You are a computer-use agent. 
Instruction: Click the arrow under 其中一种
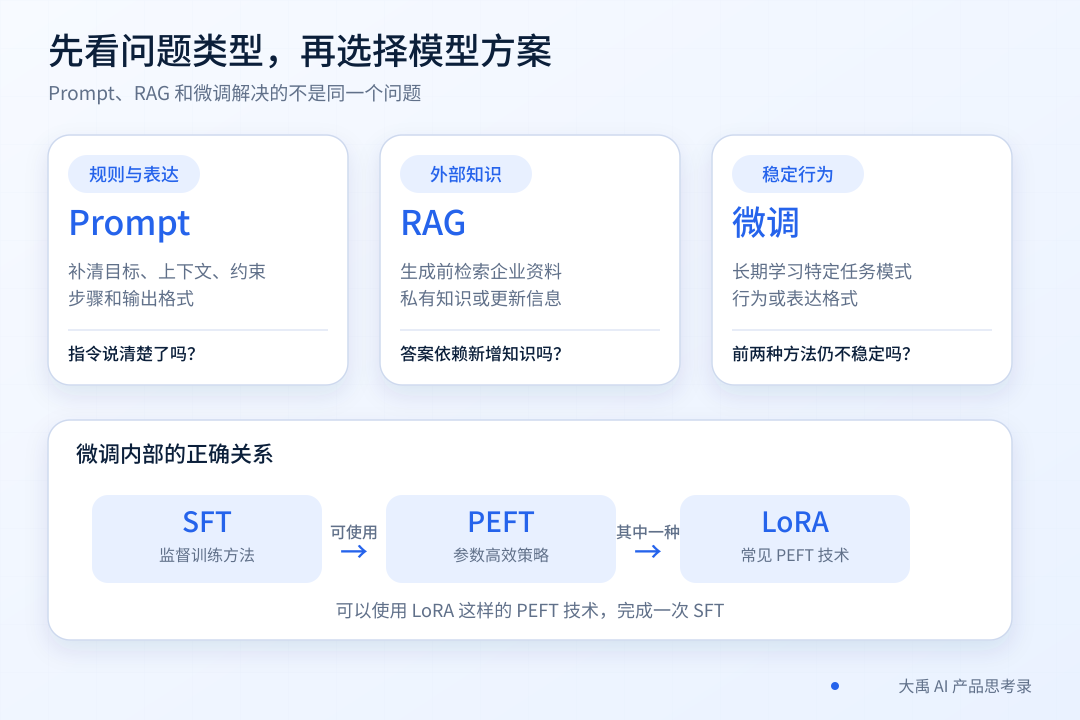tap(647, 551)
